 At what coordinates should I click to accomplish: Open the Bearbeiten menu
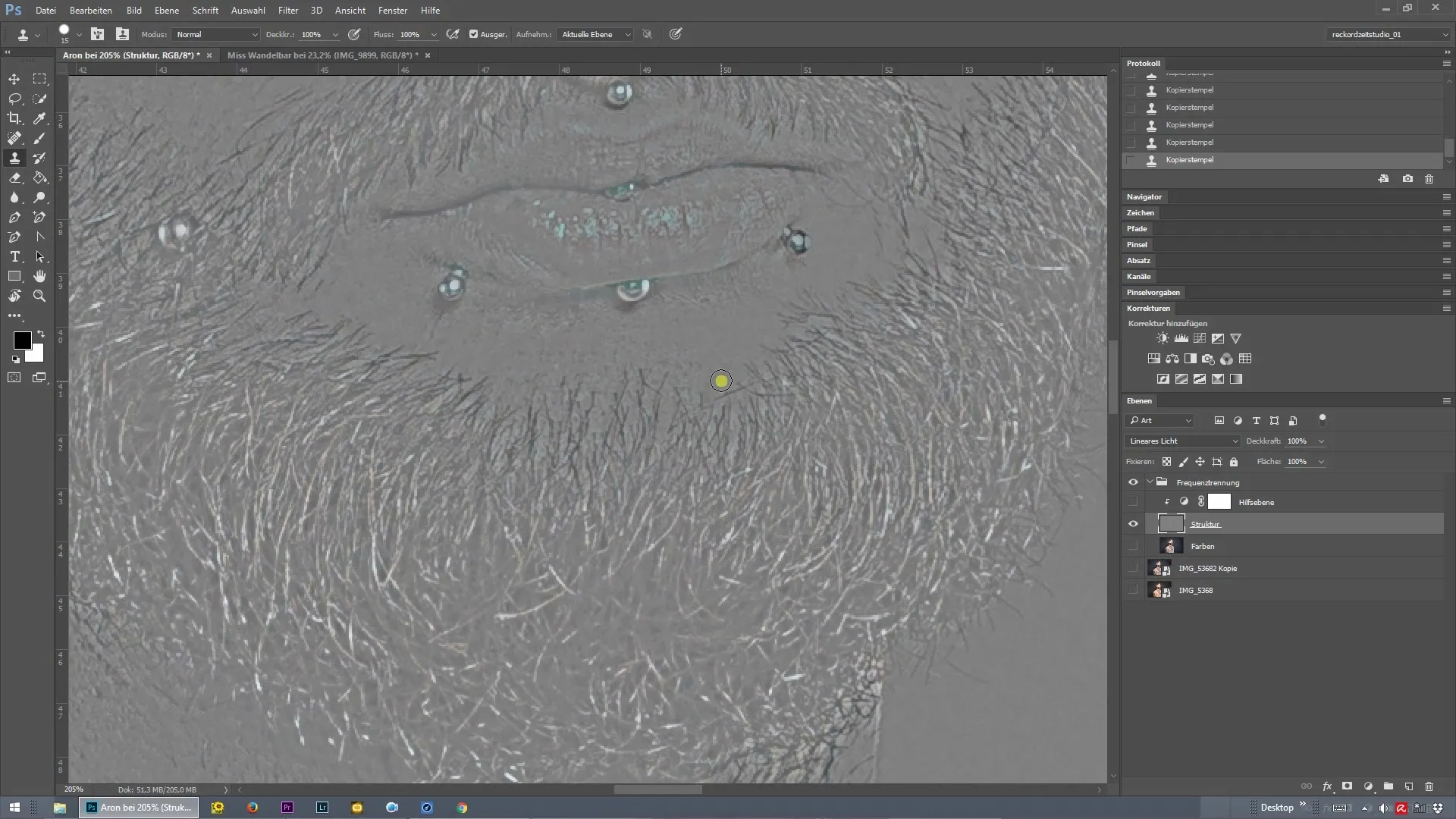(90, 11)
